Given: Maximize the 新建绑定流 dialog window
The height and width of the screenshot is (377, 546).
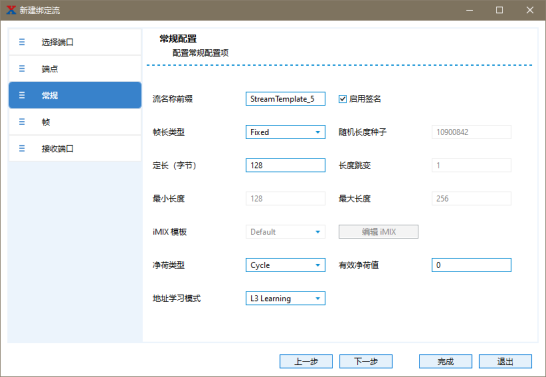Looking at the screenshot, I should [499, 10].
